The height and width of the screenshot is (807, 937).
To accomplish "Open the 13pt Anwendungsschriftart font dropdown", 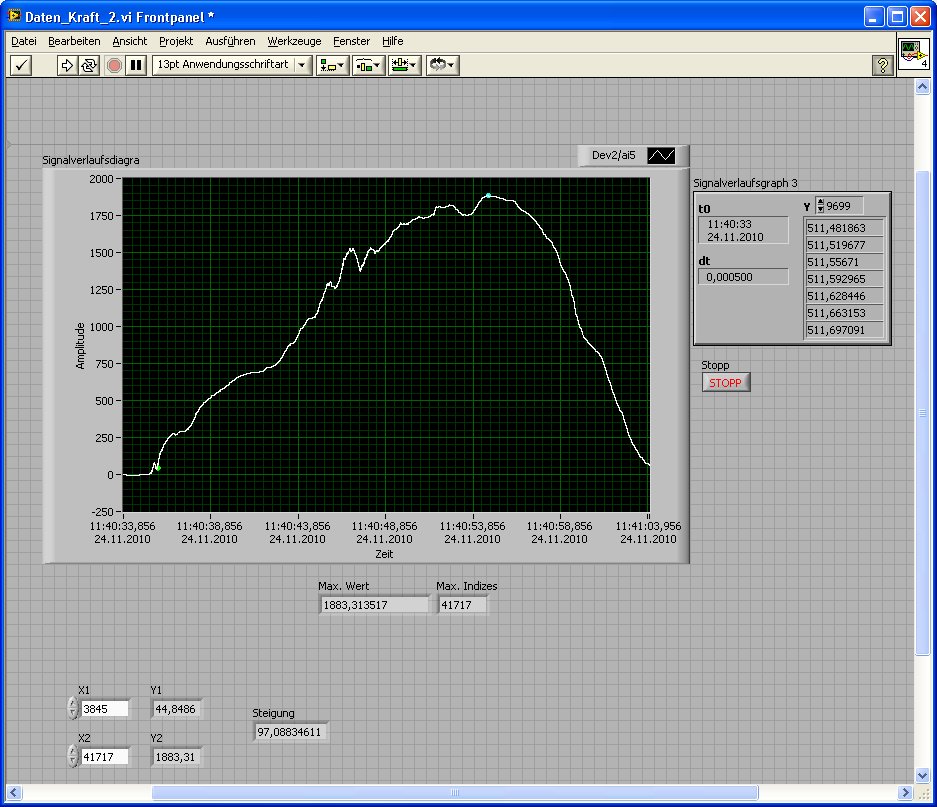I will pos(231,65).
